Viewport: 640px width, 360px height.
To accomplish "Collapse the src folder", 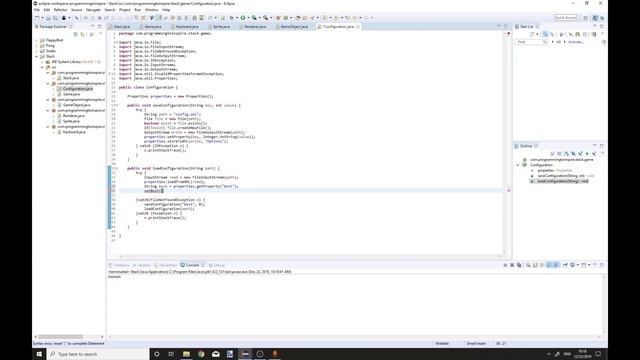I will click(42, 67).
